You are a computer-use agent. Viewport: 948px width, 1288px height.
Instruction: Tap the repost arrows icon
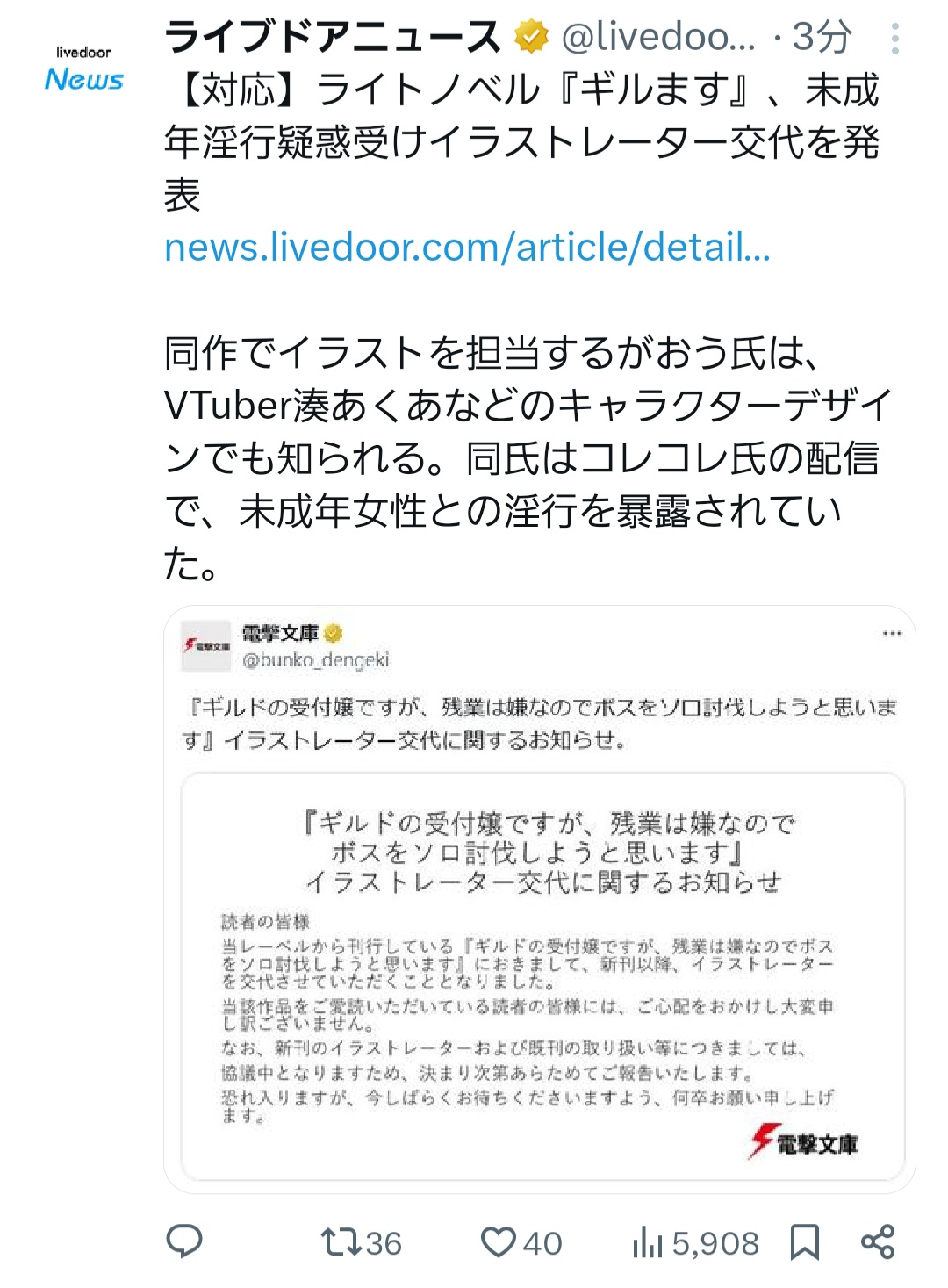(341, 1242)
